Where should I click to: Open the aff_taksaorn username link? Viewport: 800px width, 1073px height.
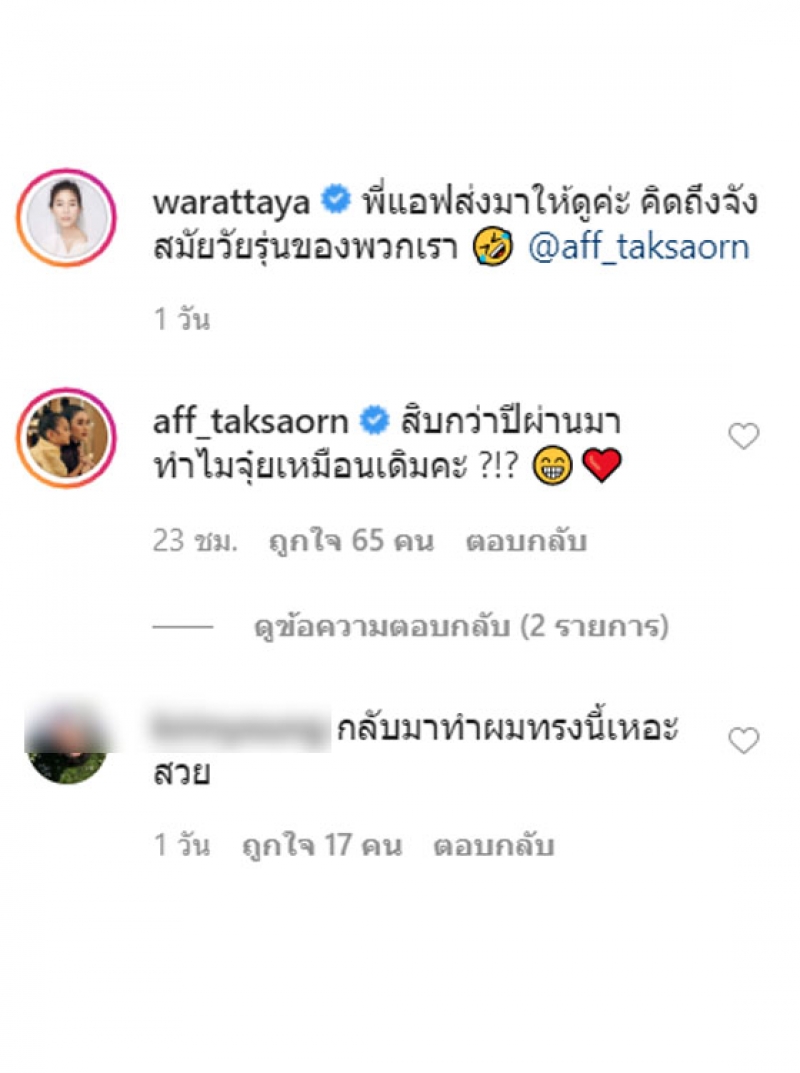pyautogui.click(x=250, y=421)
